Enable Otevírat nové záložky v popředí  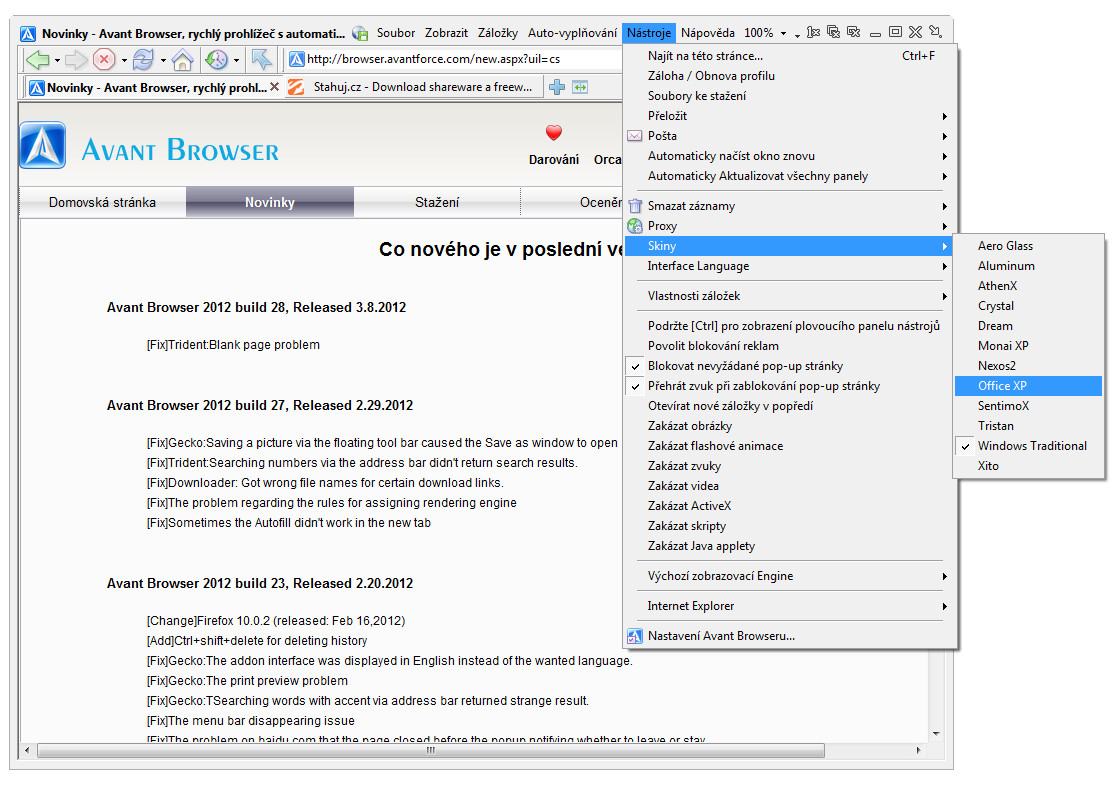point(790,406)
